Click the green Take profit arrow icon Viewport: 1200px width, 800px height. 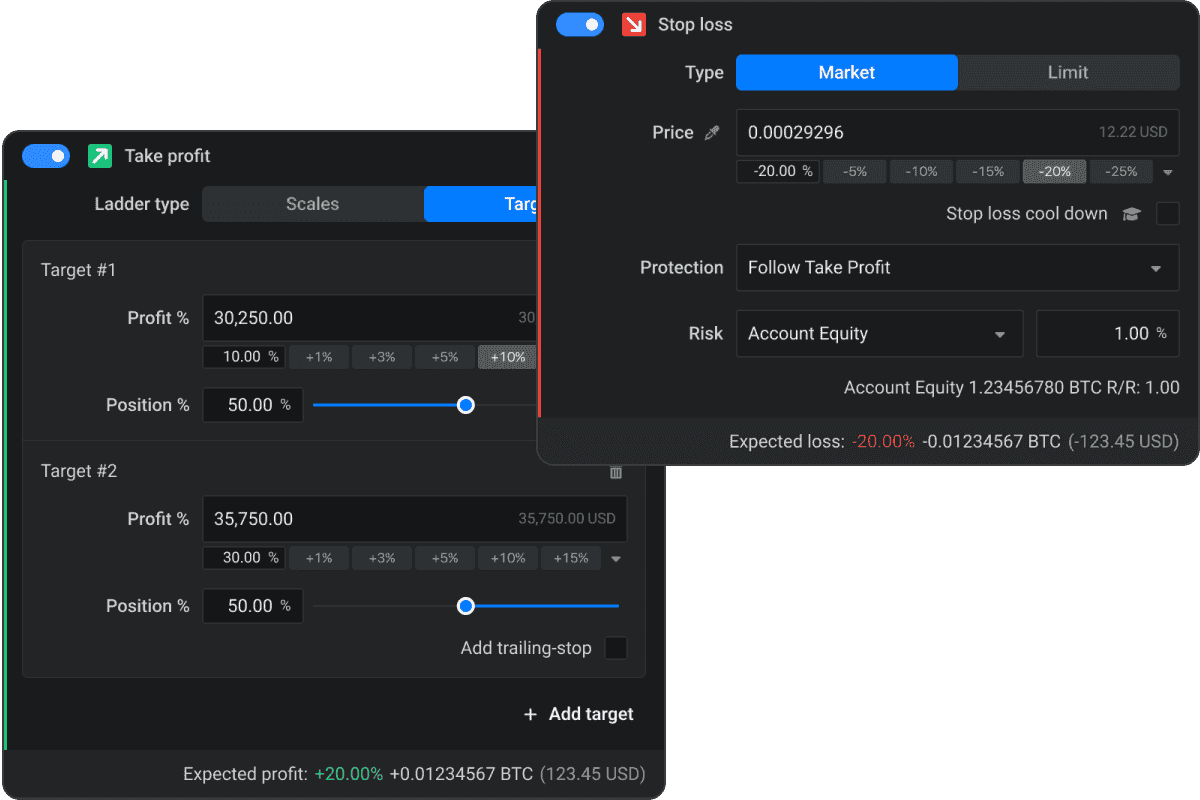(100, 156)
